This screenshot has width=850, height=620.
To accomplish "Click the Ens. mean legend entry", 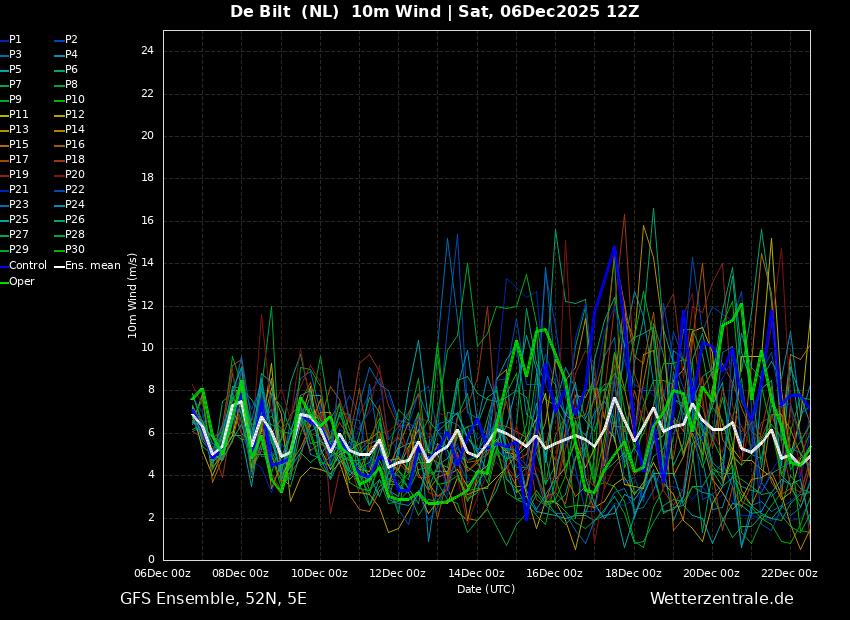I will coord(92,266).
